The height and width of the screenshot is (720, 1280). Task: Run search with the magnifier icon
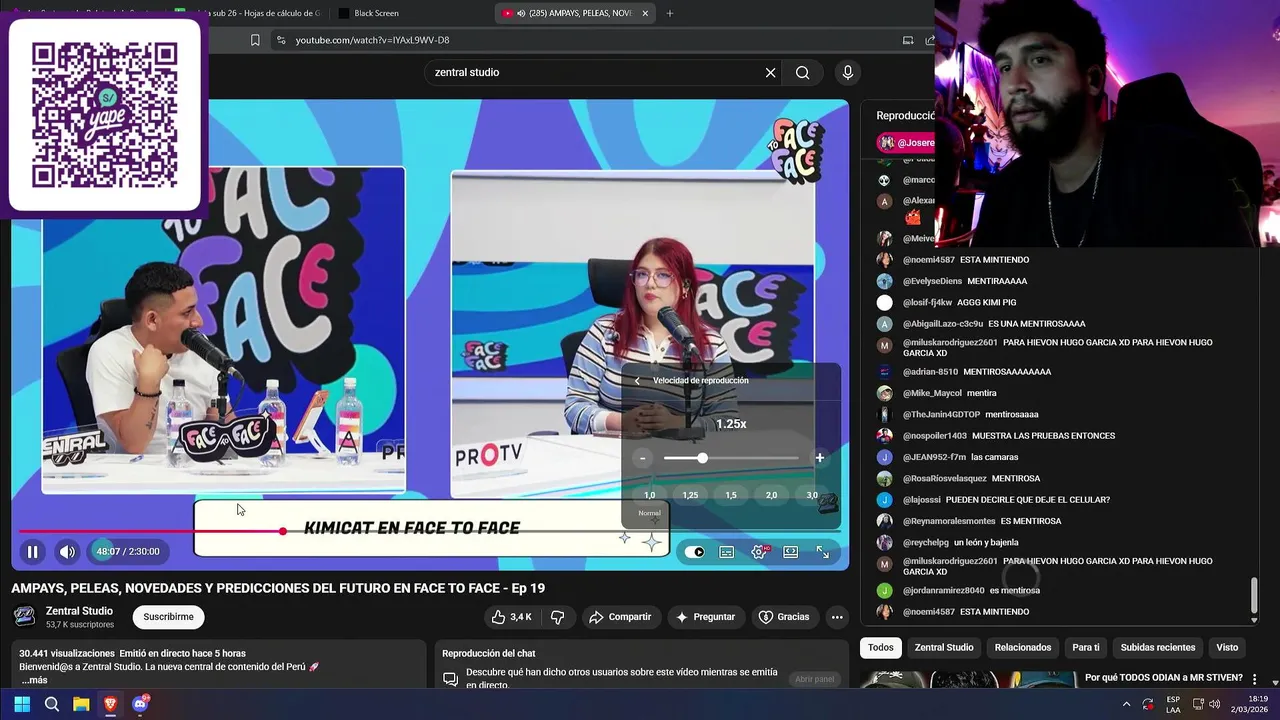[x=802, y=72]
